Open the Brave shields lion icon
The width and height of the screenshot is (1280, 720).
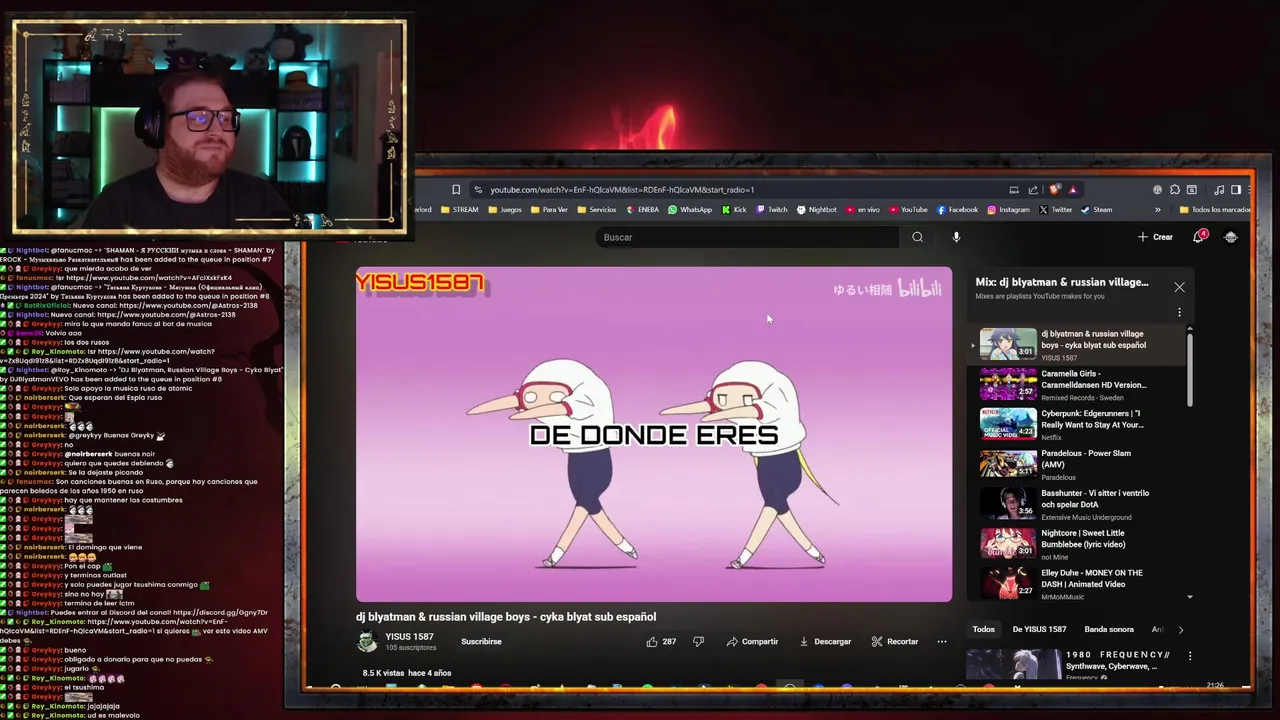pos(1055,189)
